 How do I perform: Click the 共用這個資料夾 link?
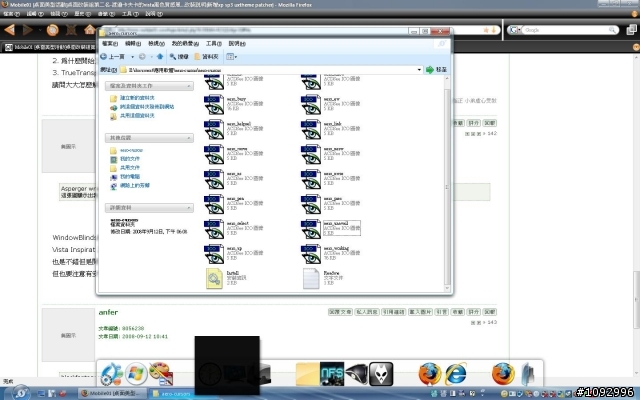coord(137,116)
